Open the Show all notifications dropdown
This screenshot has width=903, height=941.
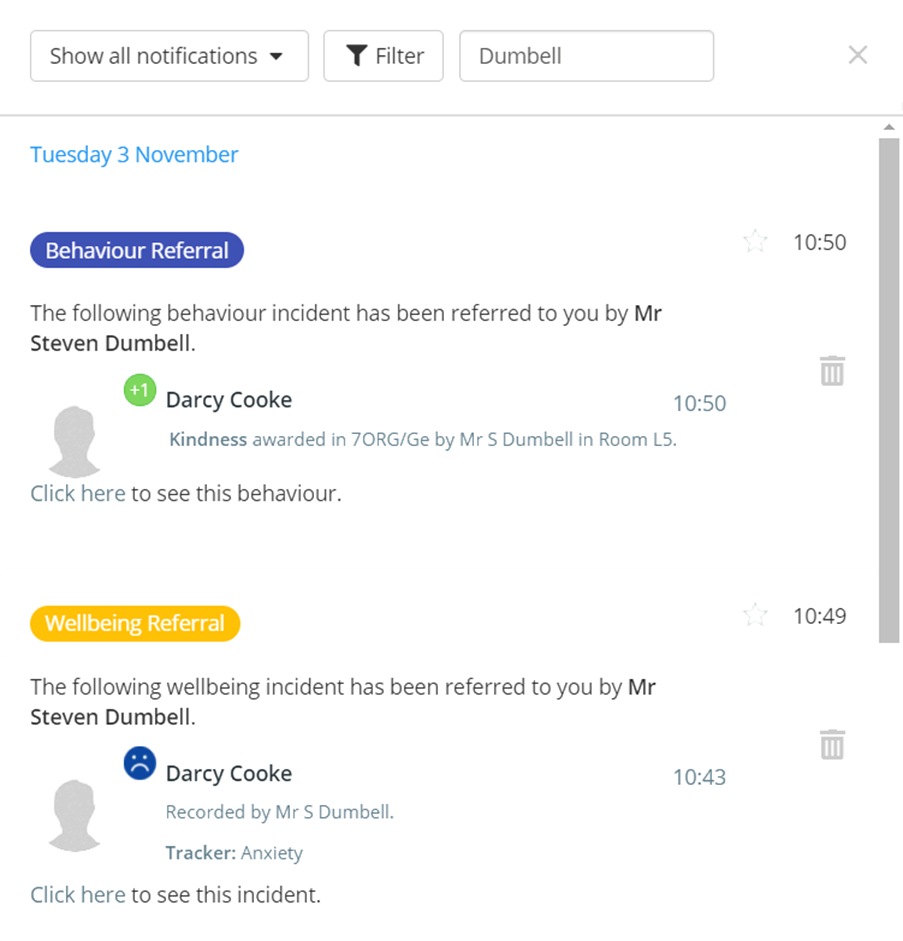point(168,56)
